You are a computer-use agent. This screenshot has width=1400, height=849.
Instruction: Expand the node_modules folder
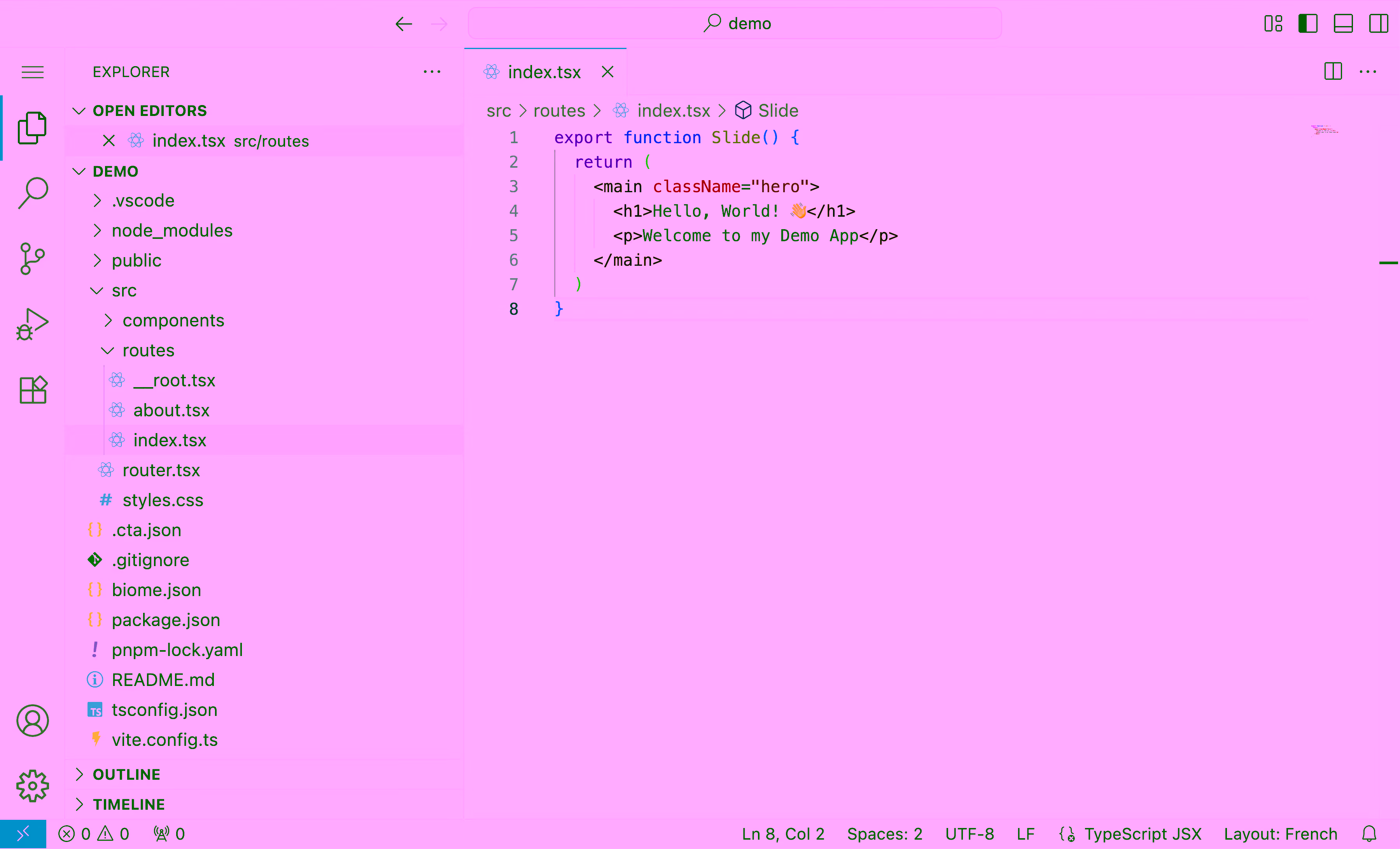[x=171, y=230]
